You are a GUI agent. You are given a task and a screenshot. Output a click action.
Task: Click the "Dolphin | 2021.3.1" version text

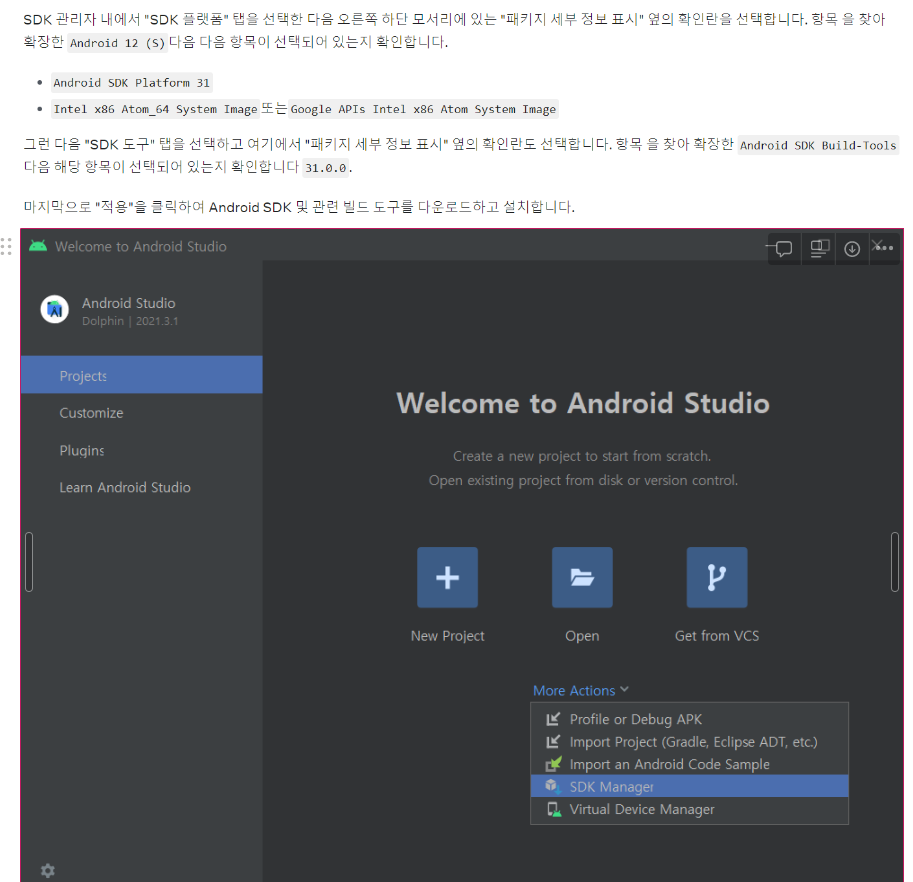pos(130,321)
